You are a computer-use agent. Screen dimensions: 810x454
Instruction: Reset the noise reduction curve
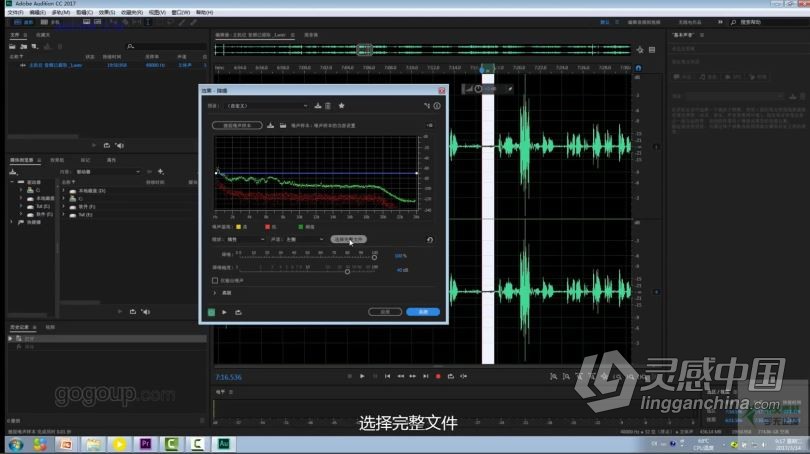click(430, 240)
